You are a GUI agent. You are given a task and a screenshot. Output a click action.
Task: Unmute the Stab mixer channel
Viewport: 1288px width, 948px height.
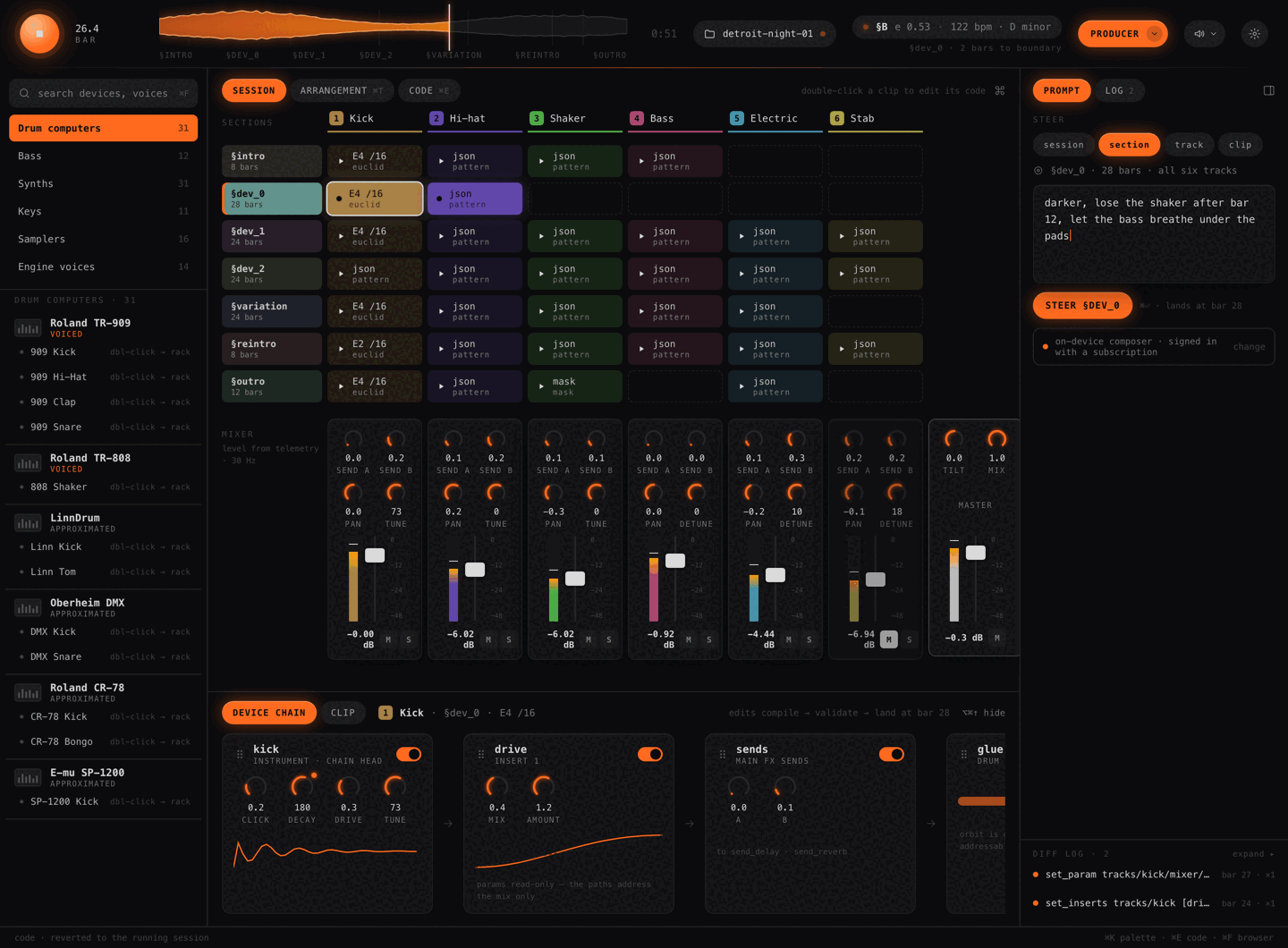pyautogui.click(x=889, y=639)
